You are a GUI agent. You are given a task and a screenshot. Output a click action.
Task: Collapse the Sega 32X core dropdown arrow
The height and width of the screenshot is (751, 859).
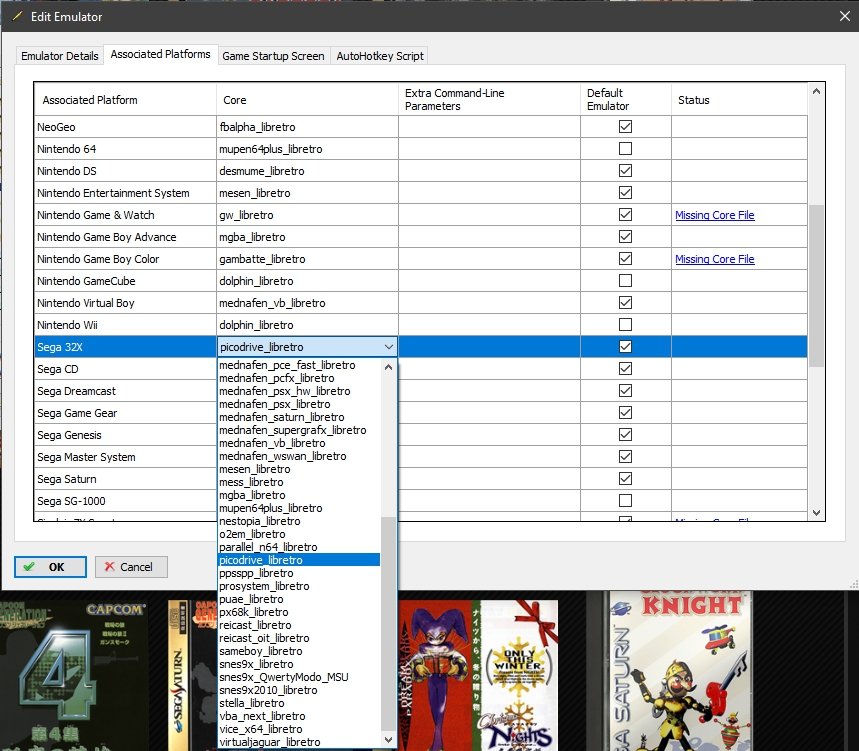pos(388,347)
